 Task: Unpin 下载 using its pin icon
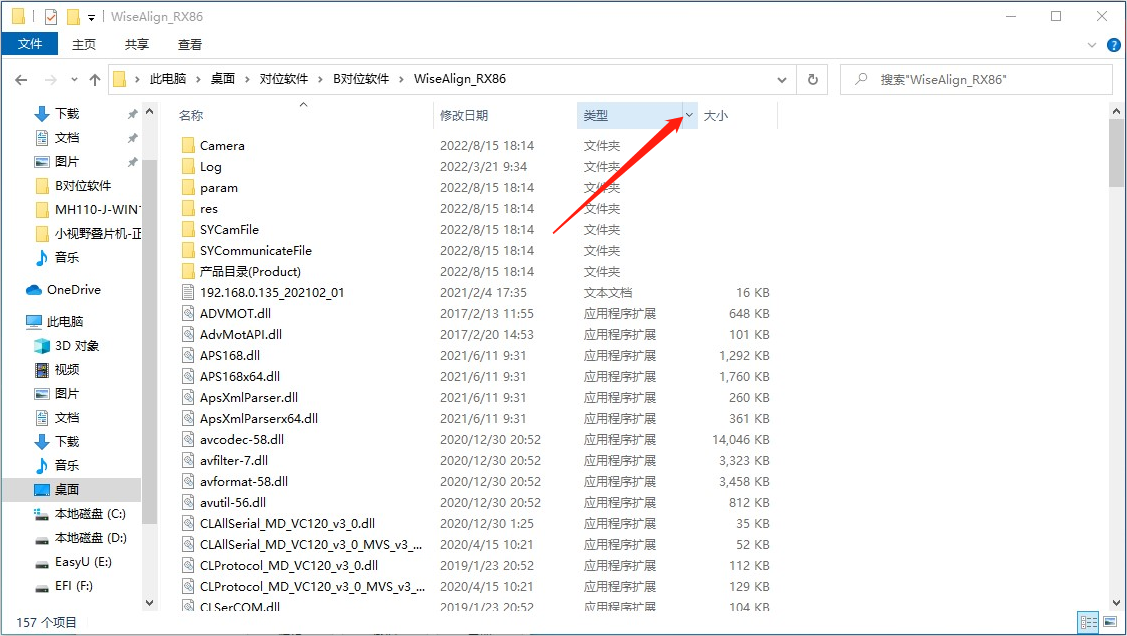[x=132, y=114]
